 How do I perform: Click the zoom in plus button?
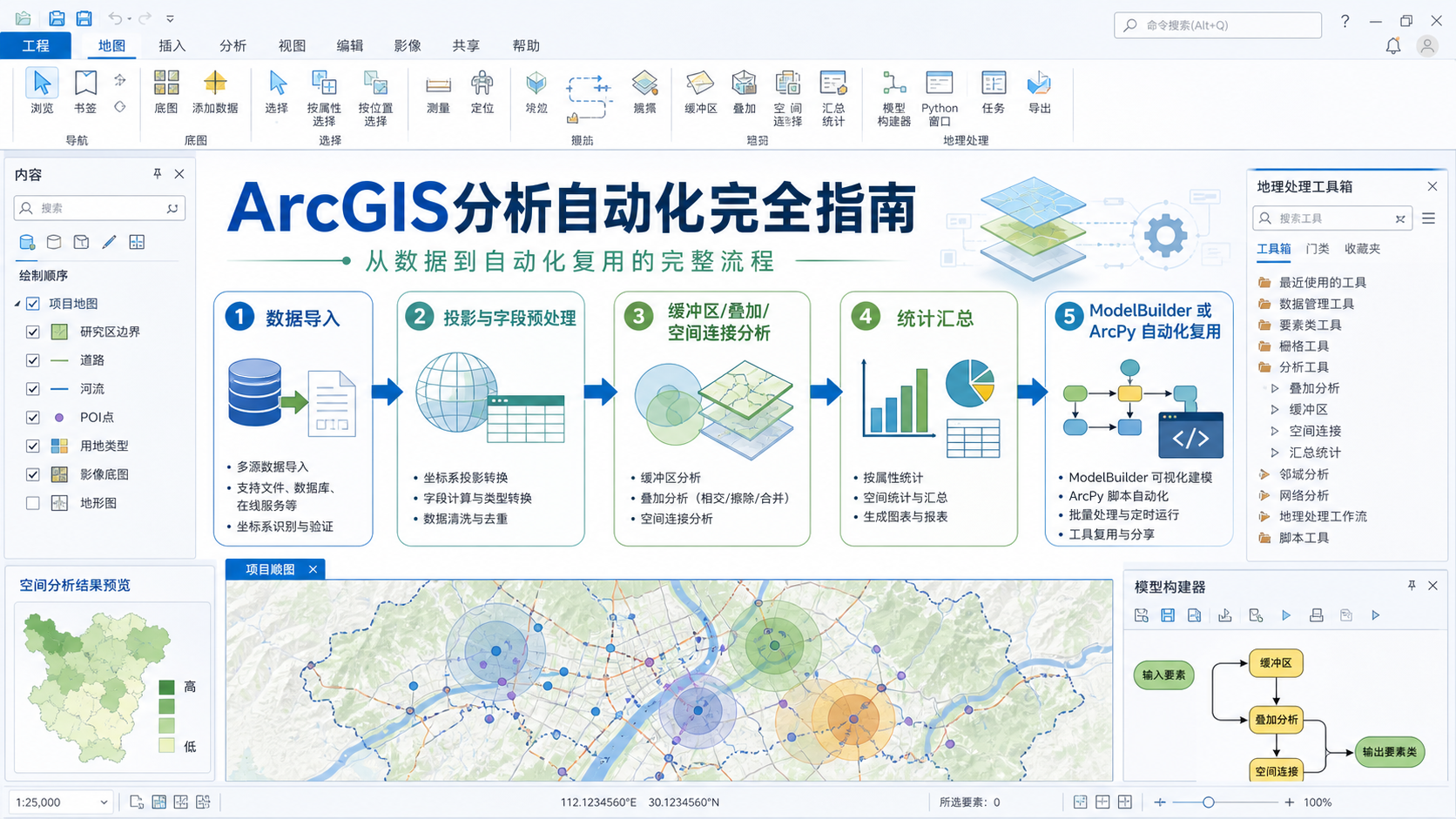[1290, 802]
